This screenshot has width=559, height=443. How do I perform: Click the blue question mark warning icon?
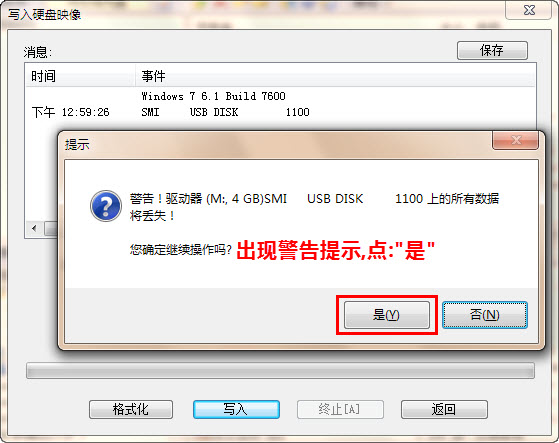pyautogui.click(x=106, y=206)
